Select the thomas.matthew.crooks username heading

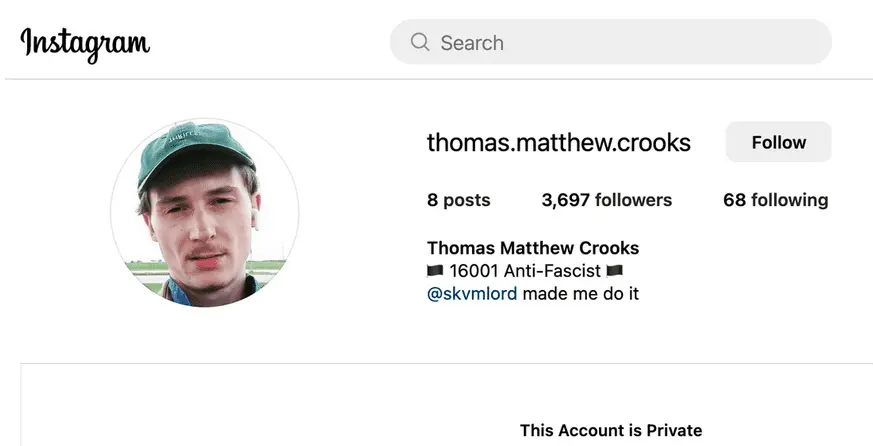(x=558, y=143)
